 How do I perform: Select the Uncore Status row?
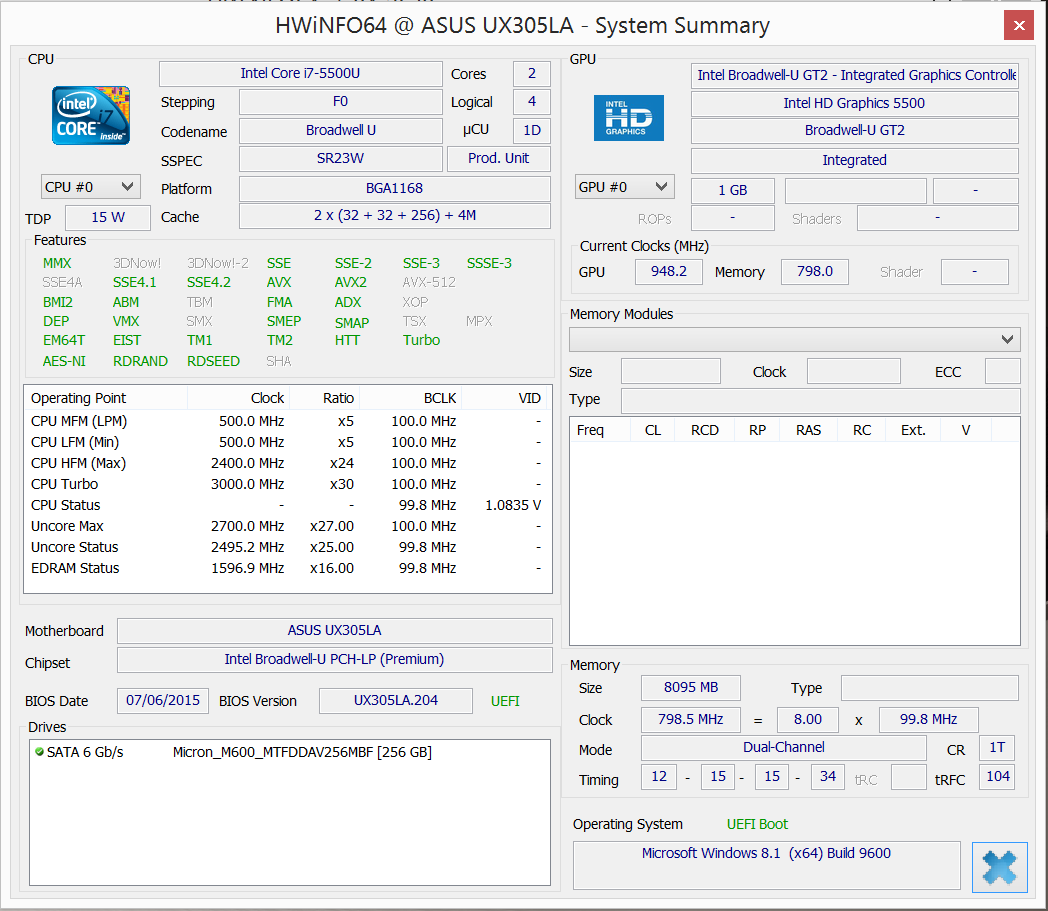tap(286, 547)
